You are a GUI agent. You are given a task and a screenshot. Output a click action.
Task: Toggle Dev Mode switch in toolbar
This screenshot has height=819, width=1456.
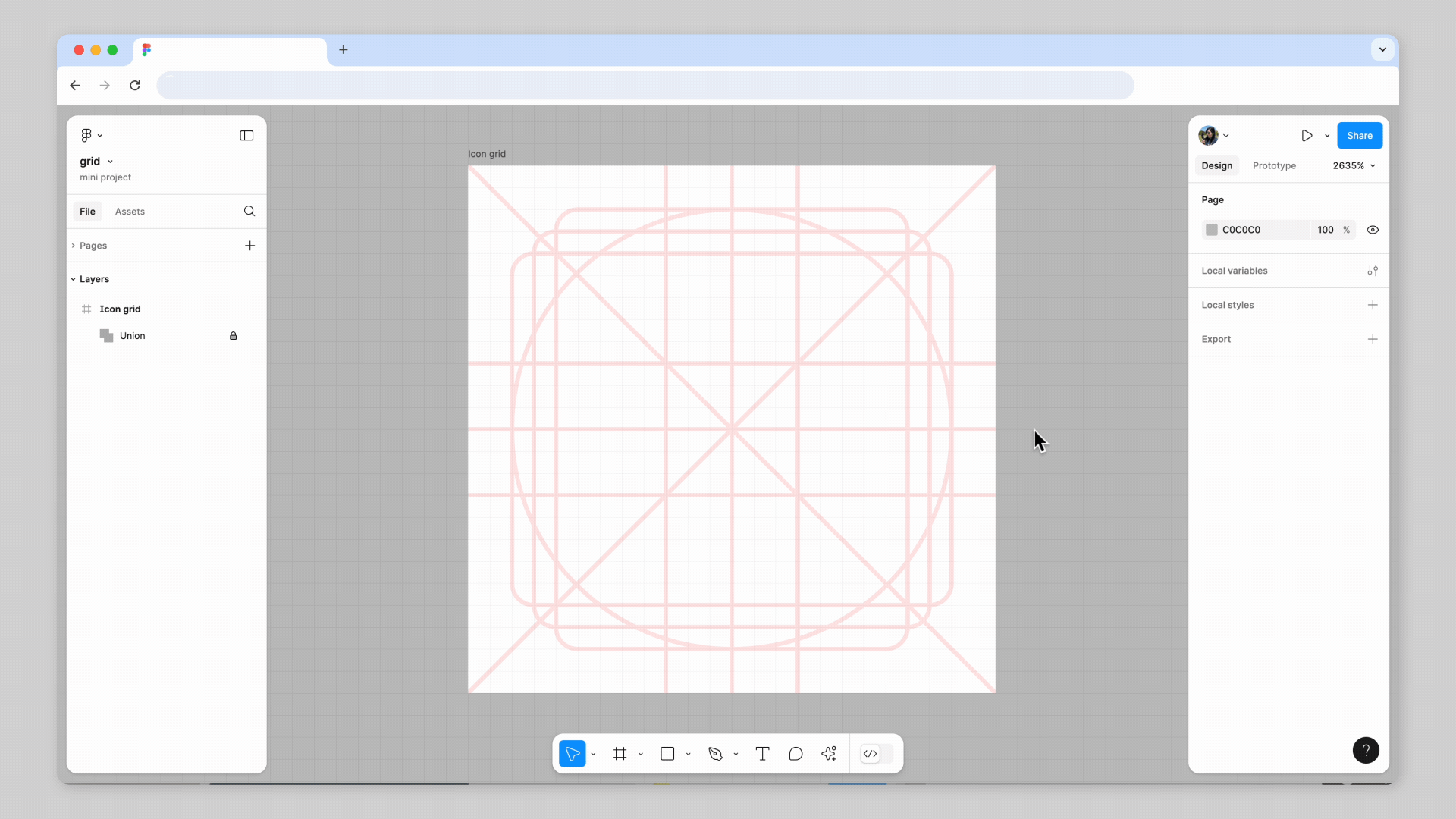click(x=877, y=754)
